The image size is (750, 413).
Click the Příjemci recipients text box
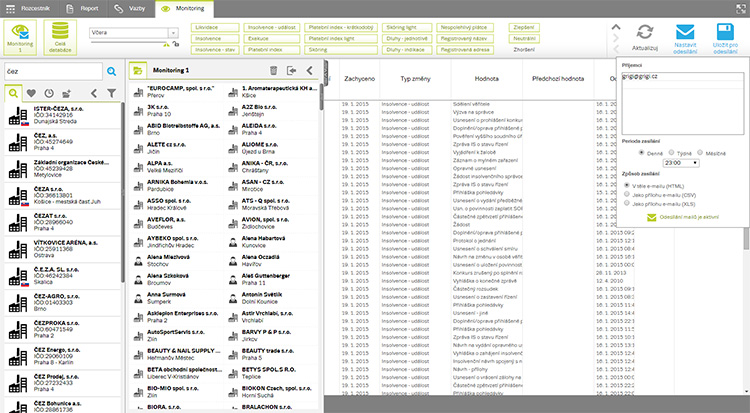pyautogui.click(x=683, y=103)
